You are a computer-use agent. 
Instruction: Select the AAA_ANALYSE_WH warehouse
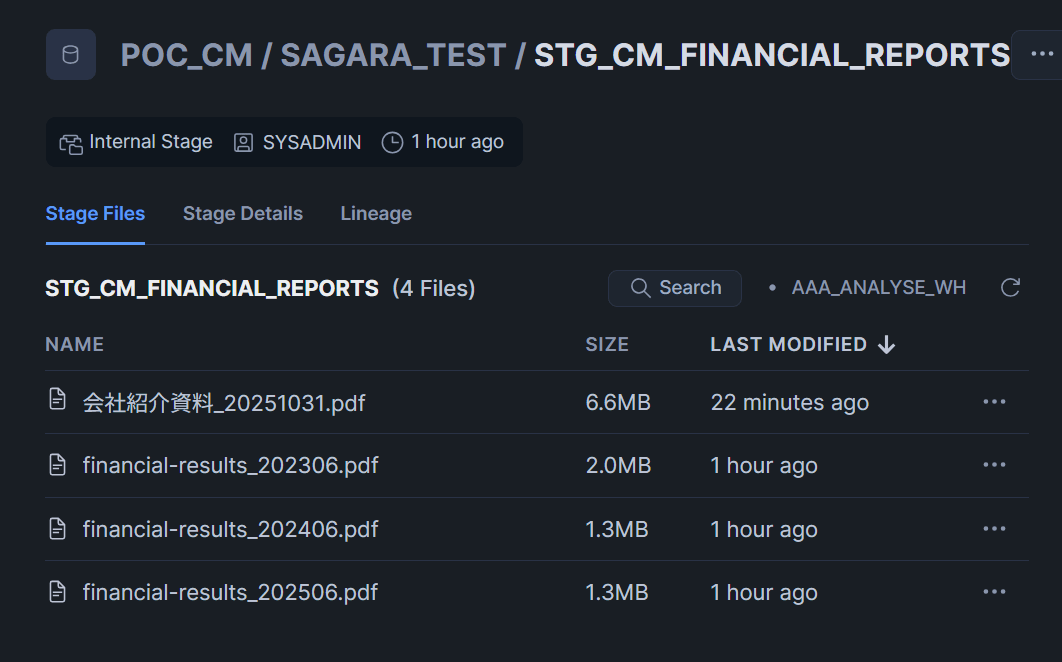click(x=878, y=288)
